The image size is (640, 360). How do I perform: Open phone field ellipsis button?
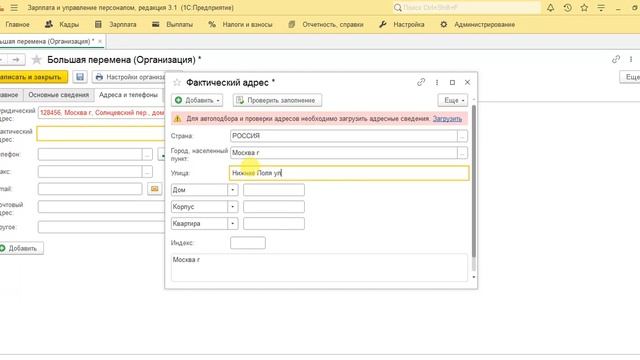tap(147, 154)
